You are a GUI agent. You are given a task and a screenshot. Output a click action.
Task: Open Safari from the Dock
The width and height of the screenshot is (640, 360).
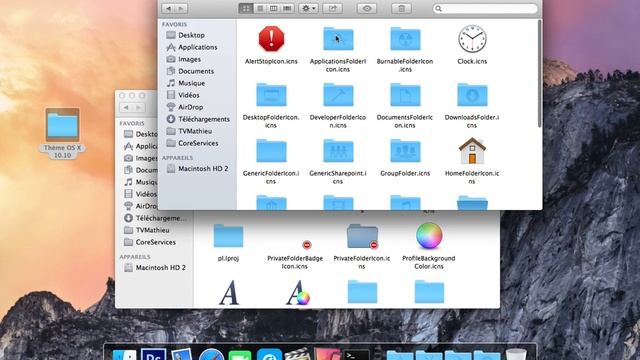(211, 354)
